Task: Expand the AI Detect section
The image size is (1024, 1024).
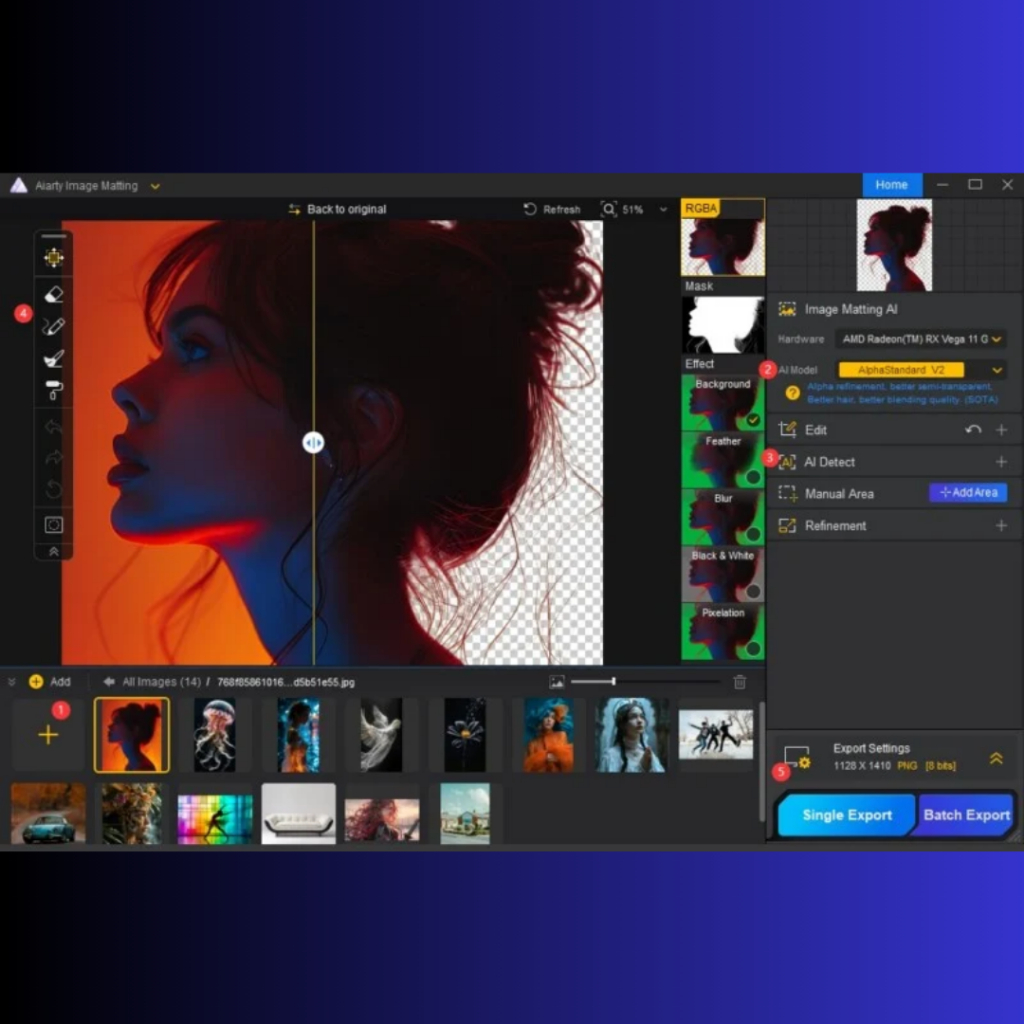Action: (1001, 462)
